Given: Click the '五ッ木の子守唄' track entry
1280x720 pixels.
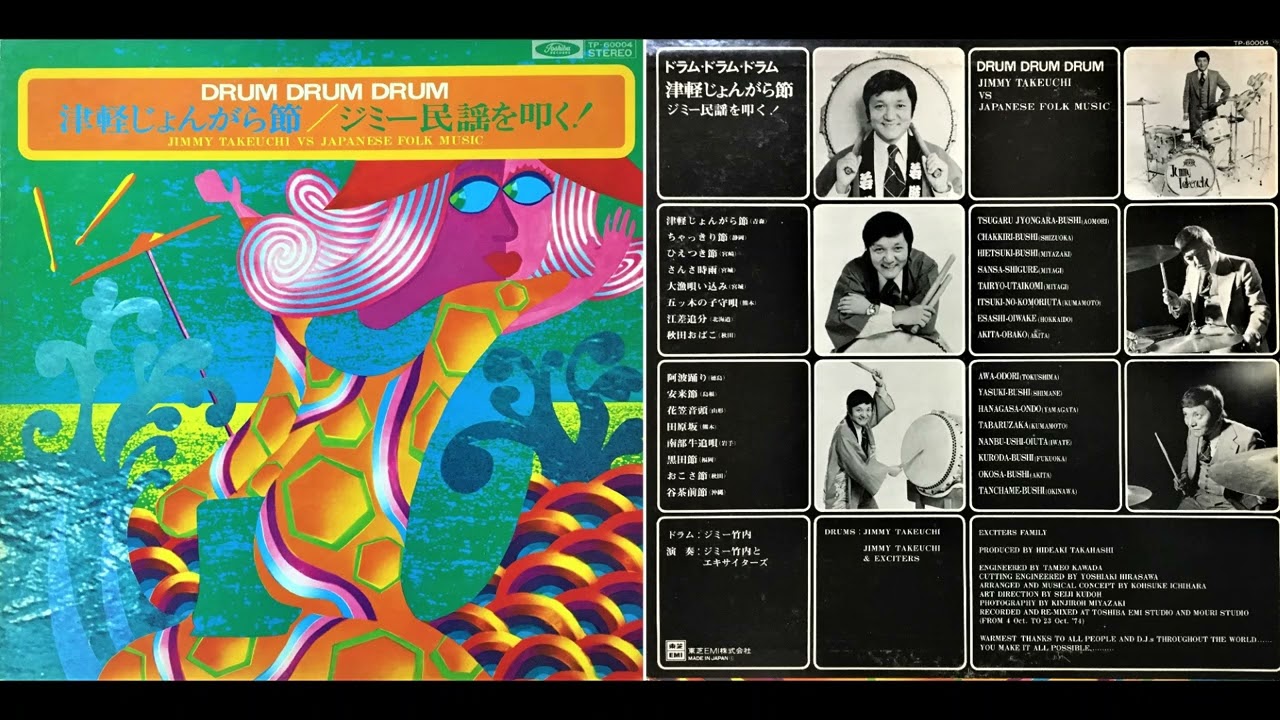Looking at the screenshot, I should 702,302.
